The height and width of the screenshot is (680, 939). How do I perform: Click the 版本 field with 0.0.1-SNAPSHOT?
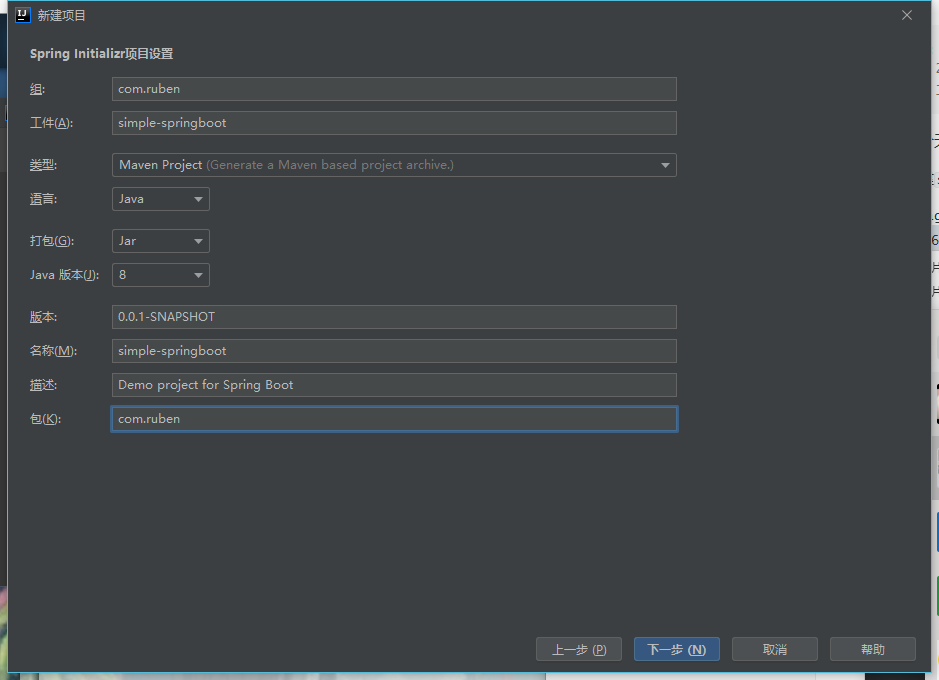394,317
